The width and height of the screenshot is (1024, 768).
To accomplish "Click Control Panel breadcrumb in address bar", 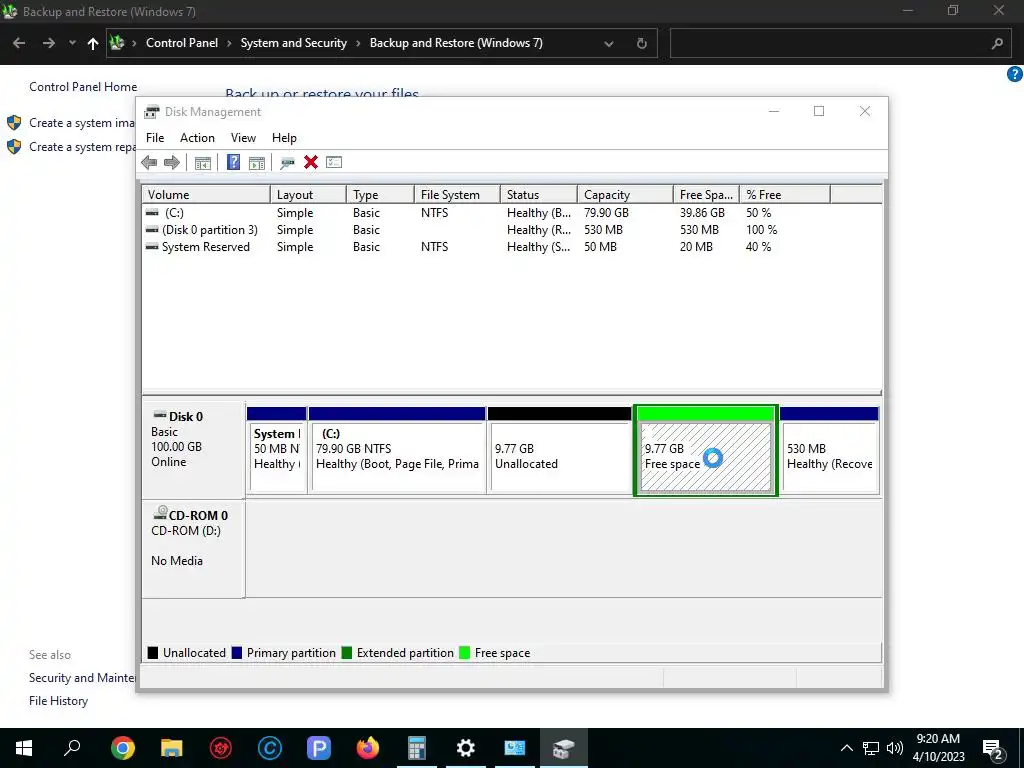I will tap(182, 43).
